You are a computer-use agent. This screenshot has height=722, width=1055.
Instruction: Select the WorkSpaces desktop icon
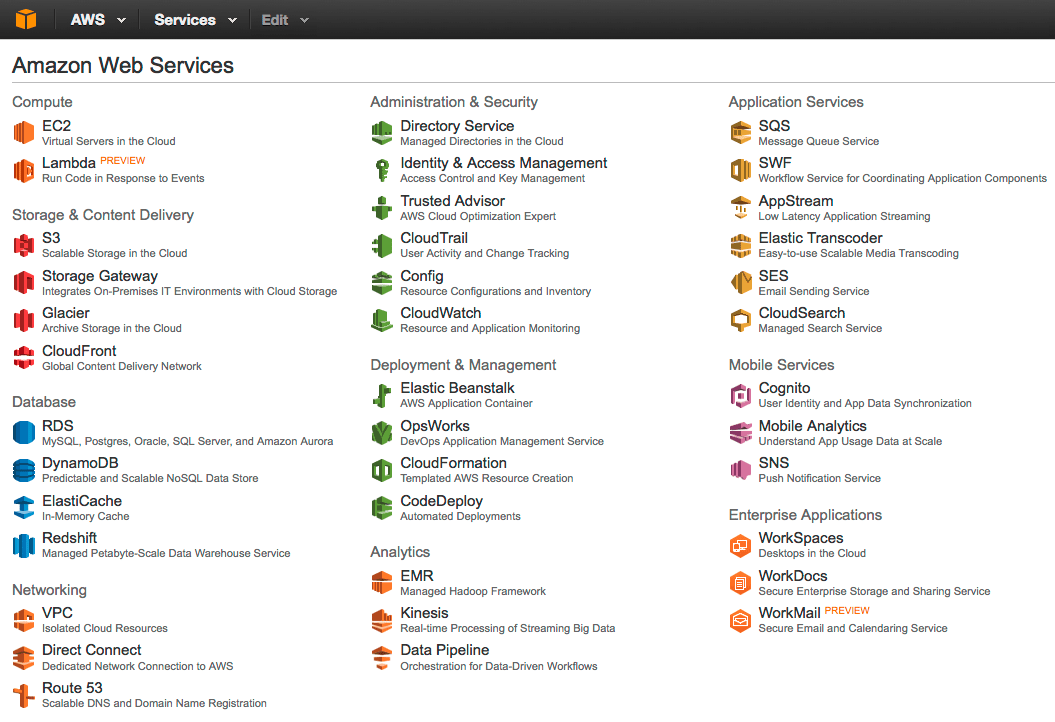(x=740, y=544)
